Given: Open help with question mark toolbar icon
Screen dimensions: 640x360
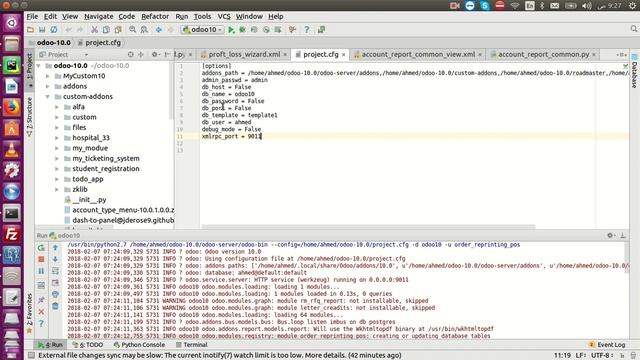Looking at the screenshot, I should [x=307, y=29].
